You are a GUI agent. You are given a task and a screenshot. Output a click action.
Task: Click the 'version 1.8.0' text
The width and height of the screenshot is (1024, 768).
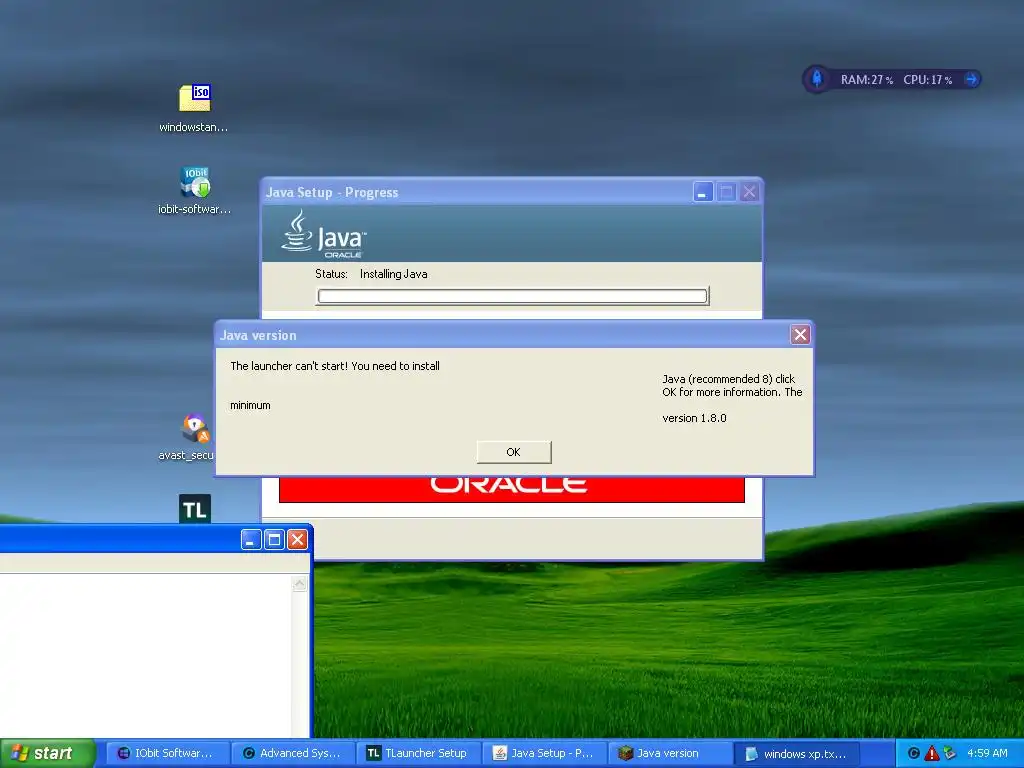pyautogui.click(x=694, y=418)
